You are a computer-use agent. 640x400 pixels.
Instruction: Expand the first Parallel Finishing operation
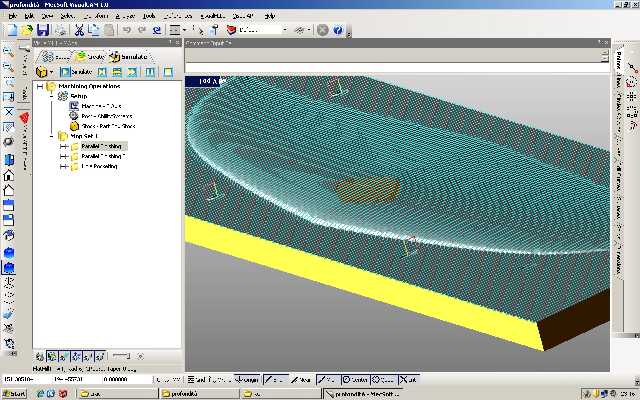coord(63,147)
